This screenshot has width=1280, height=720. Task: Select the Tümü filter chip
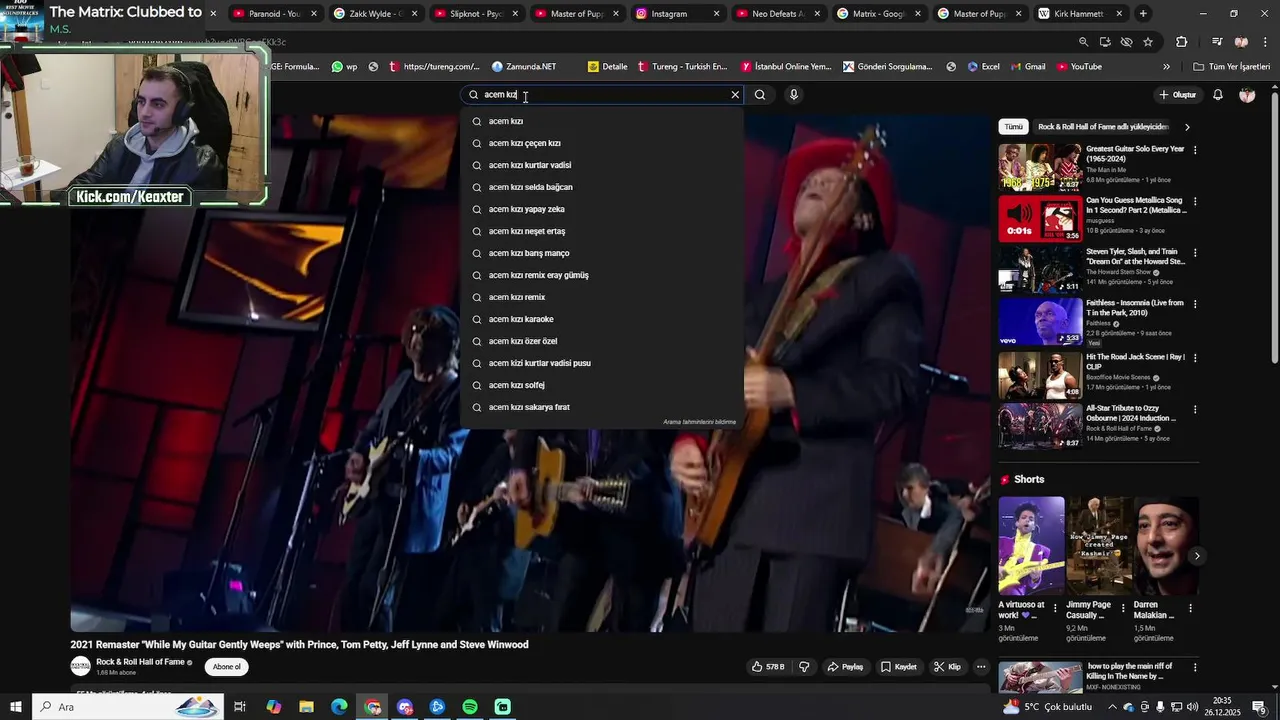pyautogui.click(x=1014, y=127)
